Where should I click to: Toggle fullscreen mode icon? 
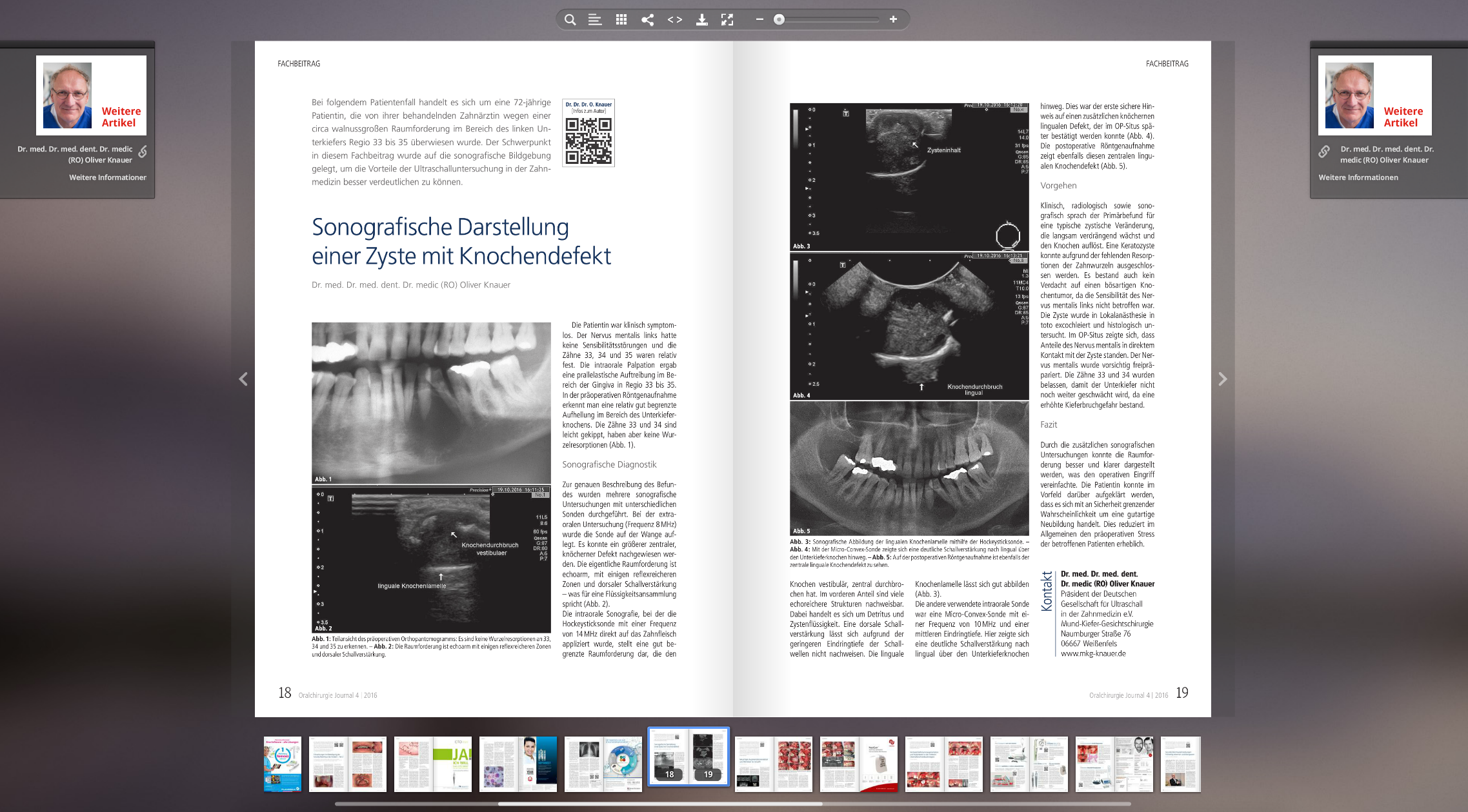727,19
